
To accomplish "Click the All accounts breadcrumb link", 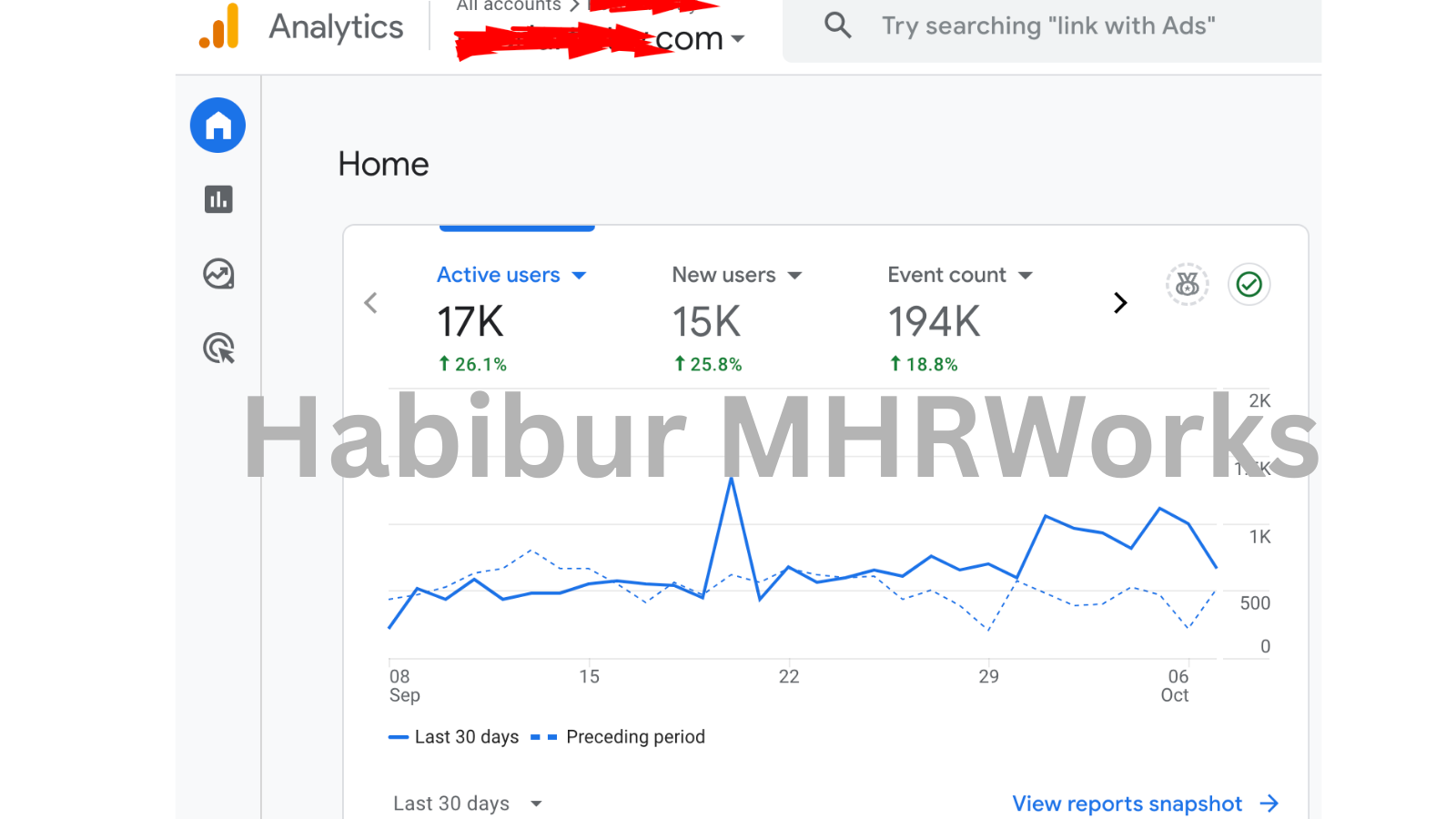I will point(508,6).
